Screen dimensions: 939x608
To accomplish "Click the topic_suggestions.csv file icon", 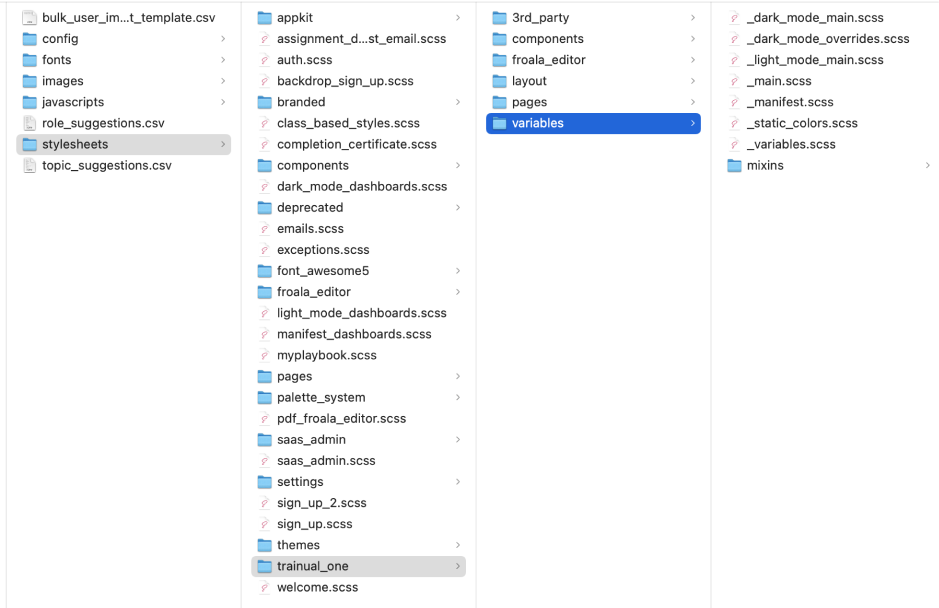I will (x=29, y=165).
